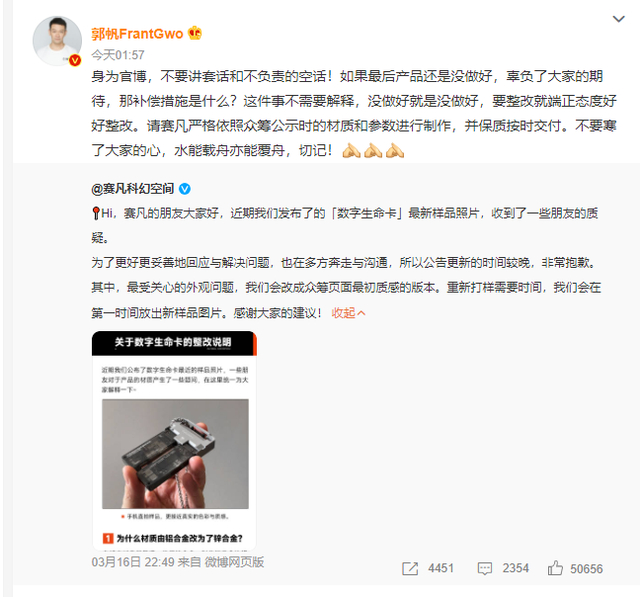Click the 微博网页版 source link
640x597 pixels.
click(x=234, y=562)
